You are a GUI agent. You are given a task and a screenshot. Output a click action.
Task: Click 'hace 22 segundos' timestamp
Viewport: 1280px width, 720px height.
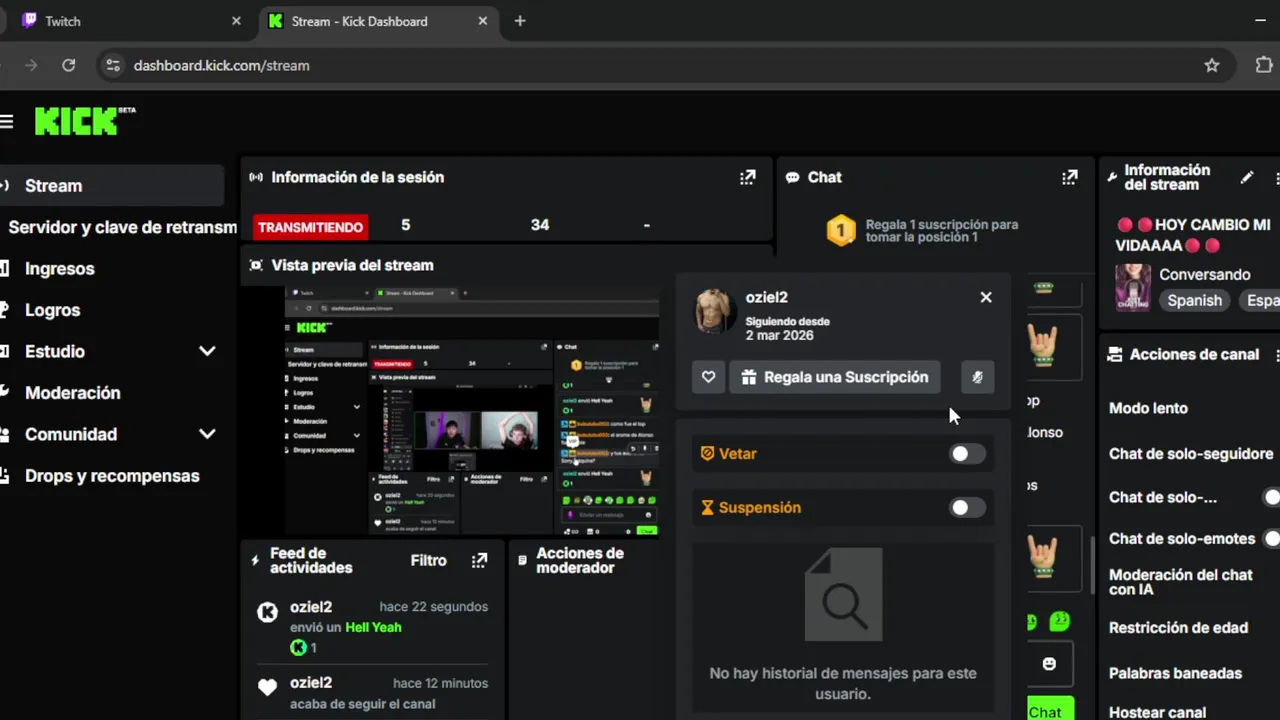[x=433, y=607]
